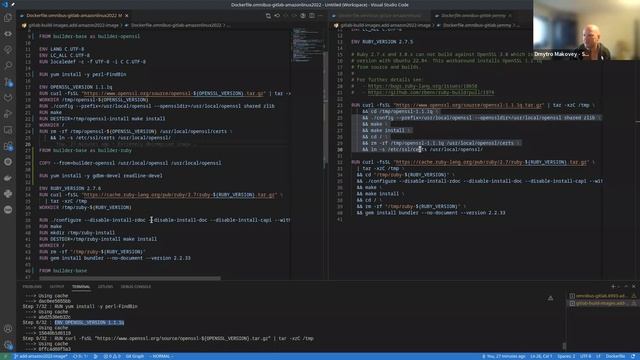
Task: Switch to the Debug Console tab
Action: tap(136, 287)
